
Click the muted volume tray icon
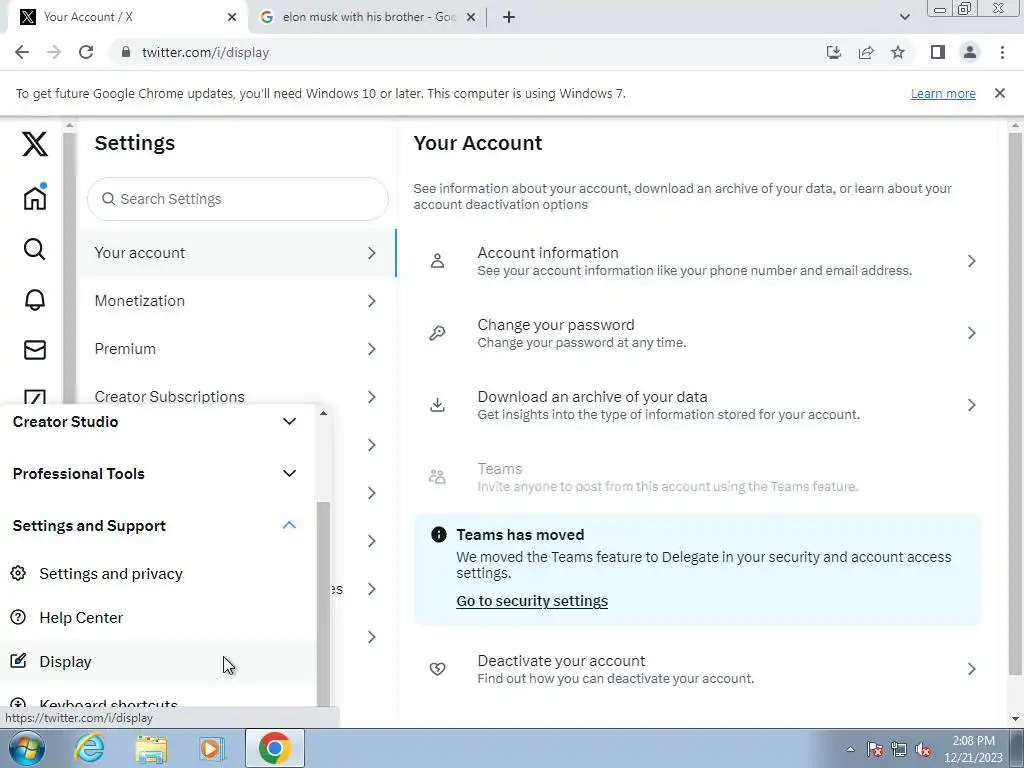point(923,750)
